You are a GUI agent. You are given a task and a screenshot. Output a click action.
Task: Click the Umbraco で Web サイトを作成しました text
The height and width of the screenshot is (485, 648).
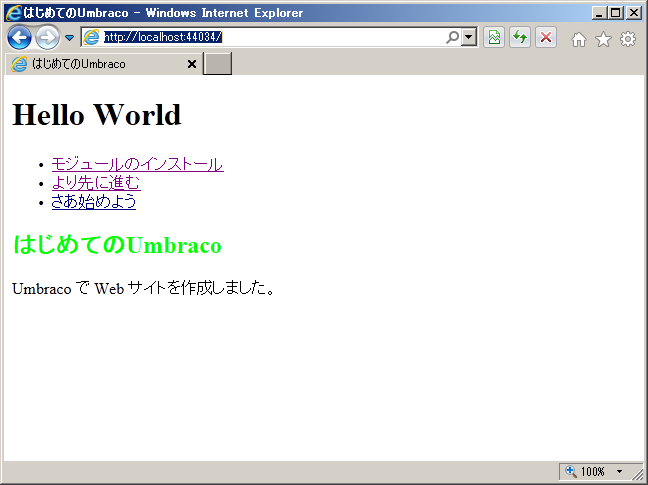coord(143,288)
